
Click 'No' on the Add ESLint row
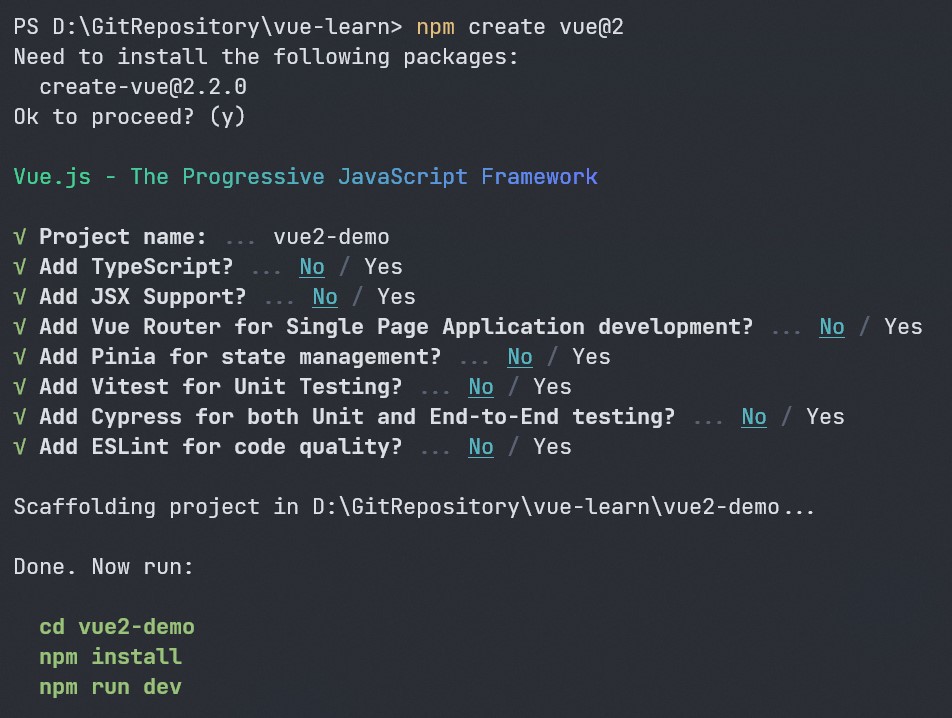tap(481, 447)
